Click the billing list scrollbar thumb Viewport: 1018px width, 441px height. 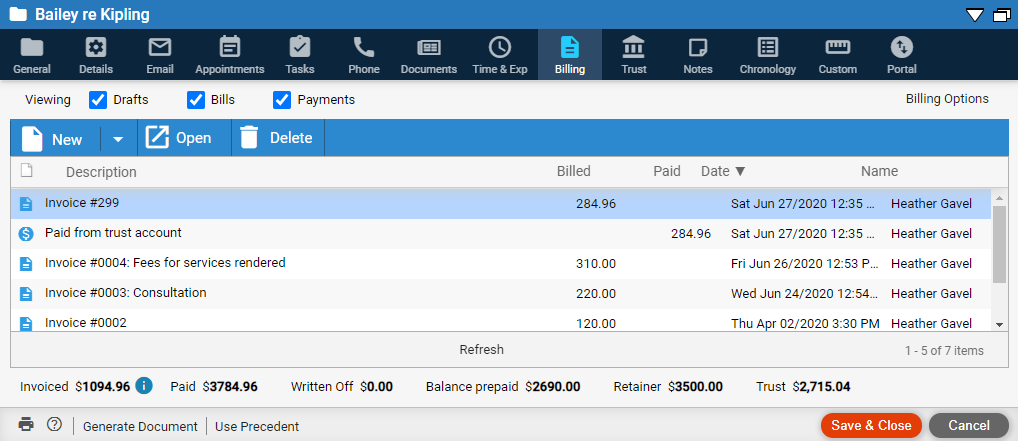tap(999, 244)
